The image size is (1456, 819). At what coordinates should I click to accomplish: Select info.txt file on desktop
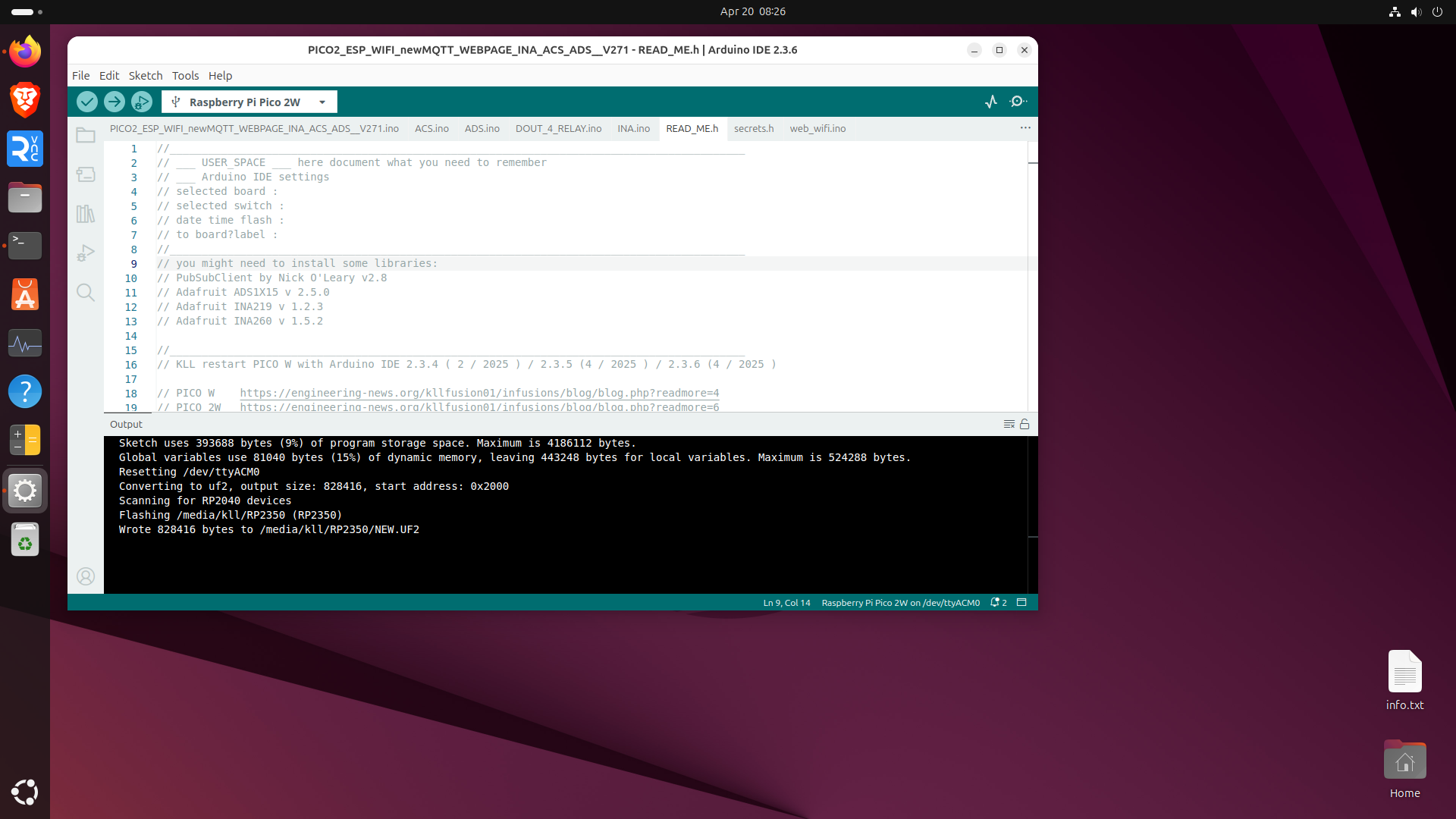(x=1404, y=680)
